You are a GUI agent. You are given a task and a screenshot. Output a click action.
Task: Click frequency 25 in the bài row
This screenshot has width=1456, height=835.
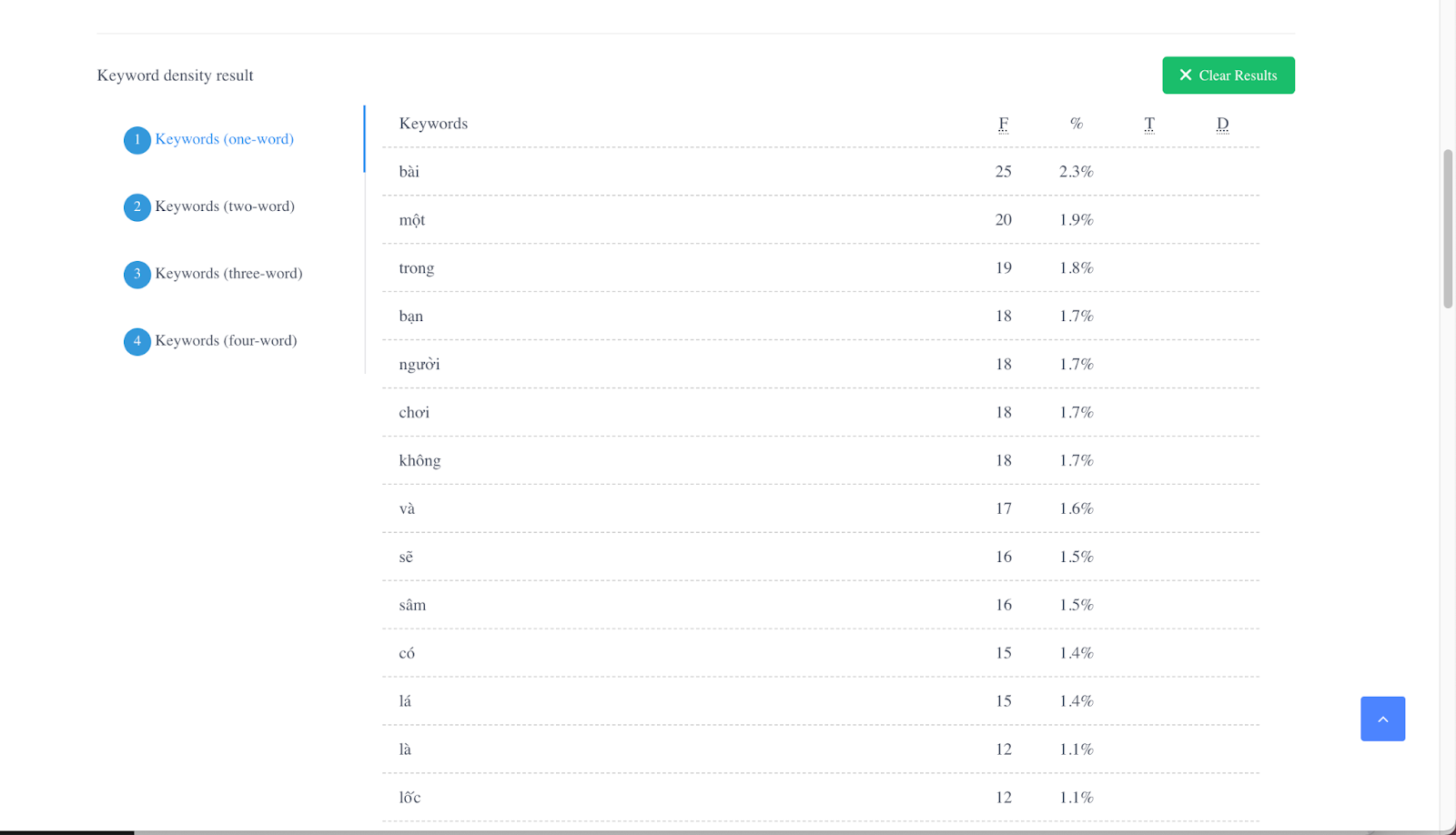(1003, 171)
